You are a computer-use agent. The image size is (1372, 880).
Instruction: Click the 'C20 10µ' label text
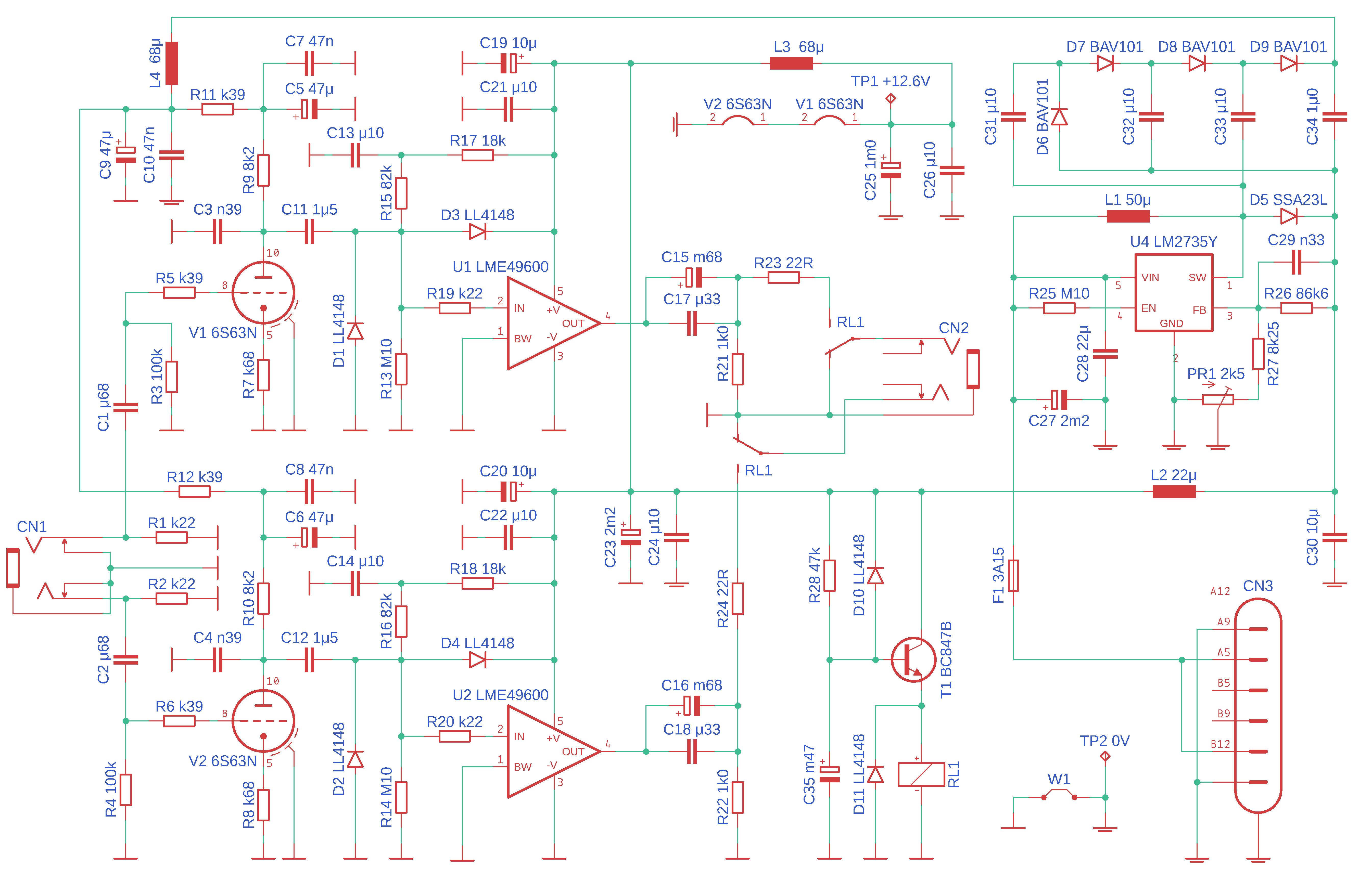point(508,471)
